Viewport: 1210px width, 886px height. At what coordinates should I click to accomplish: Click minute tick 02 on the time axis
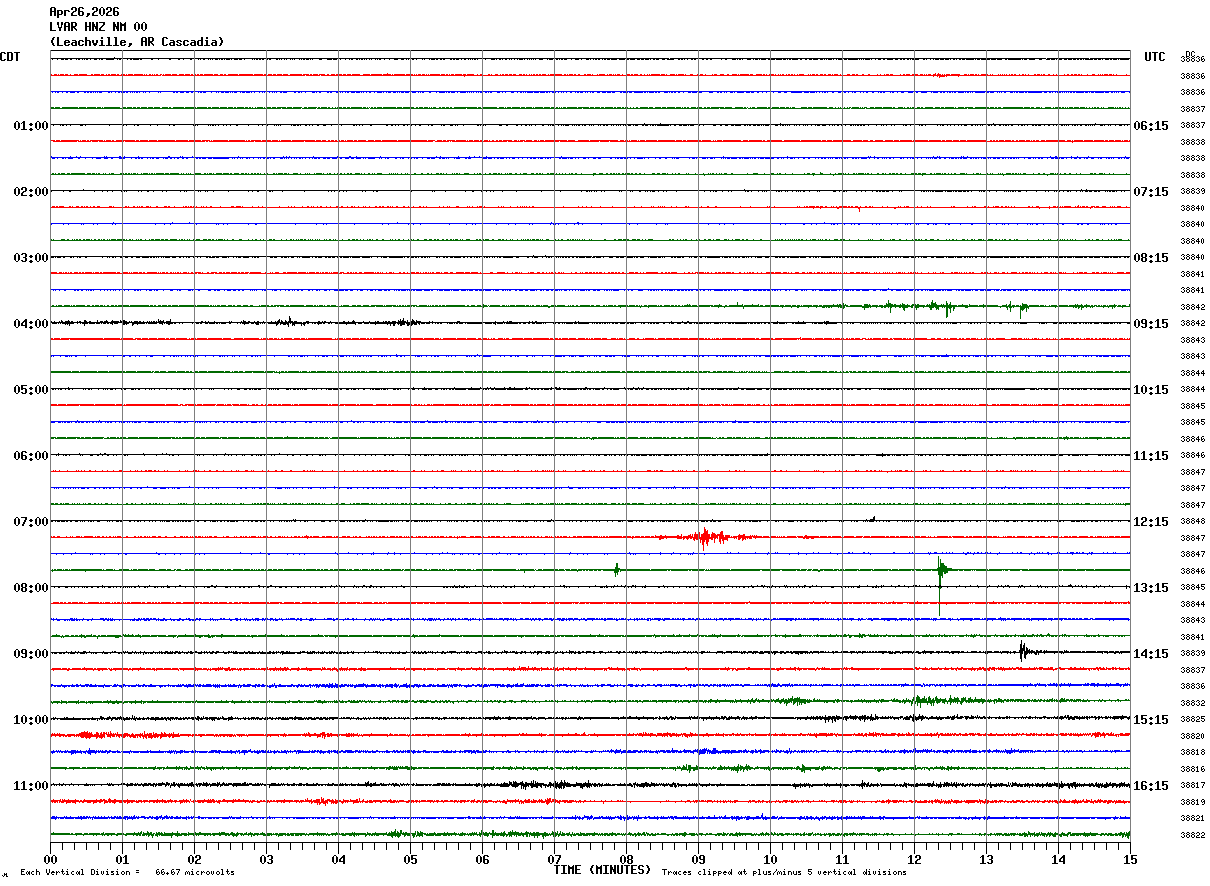tap(194, 859)
